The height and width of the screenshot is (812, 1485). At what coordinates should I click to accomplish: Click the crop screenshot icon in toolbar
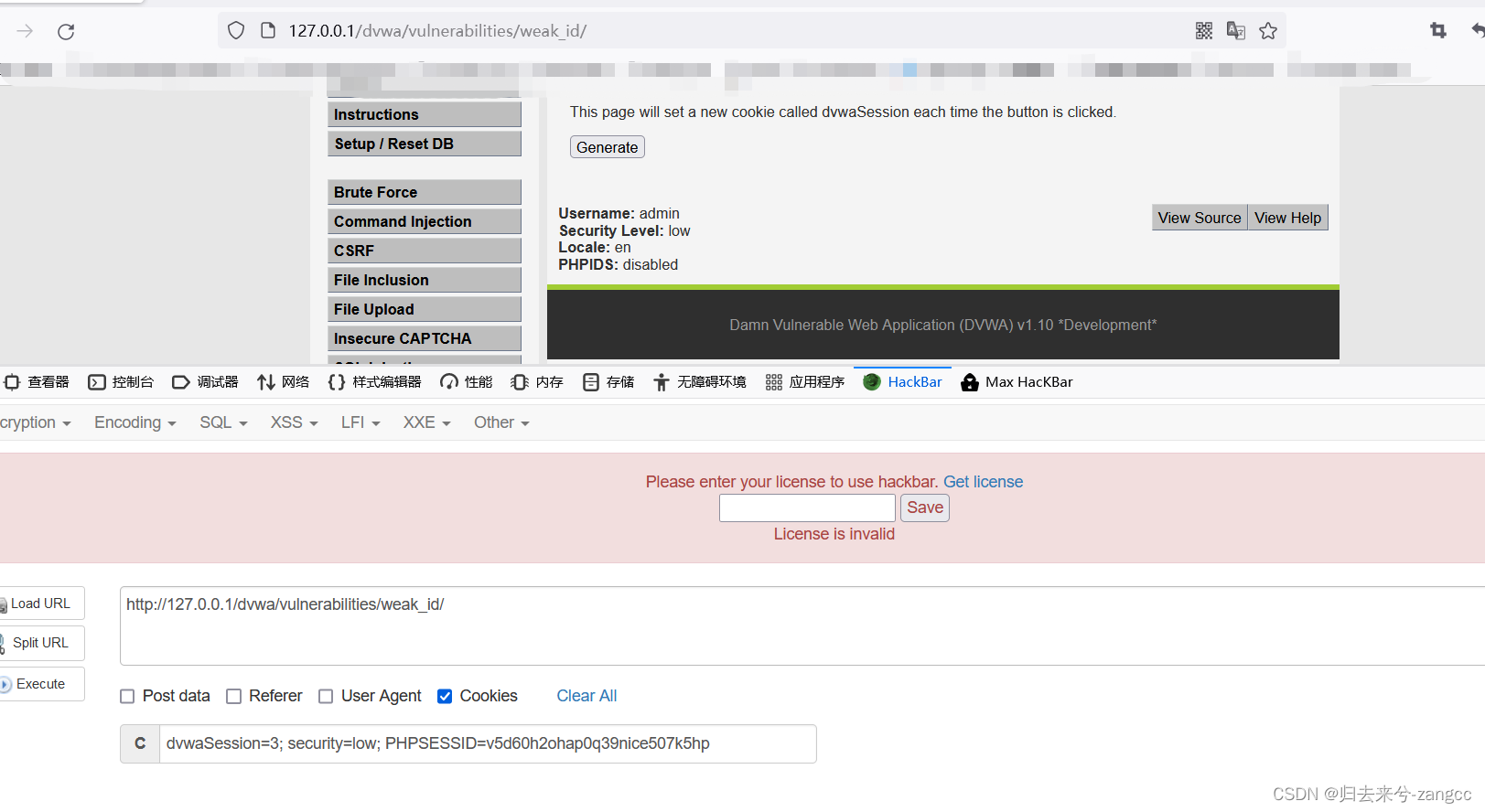pyautogui.click(x=1438, y=31)
